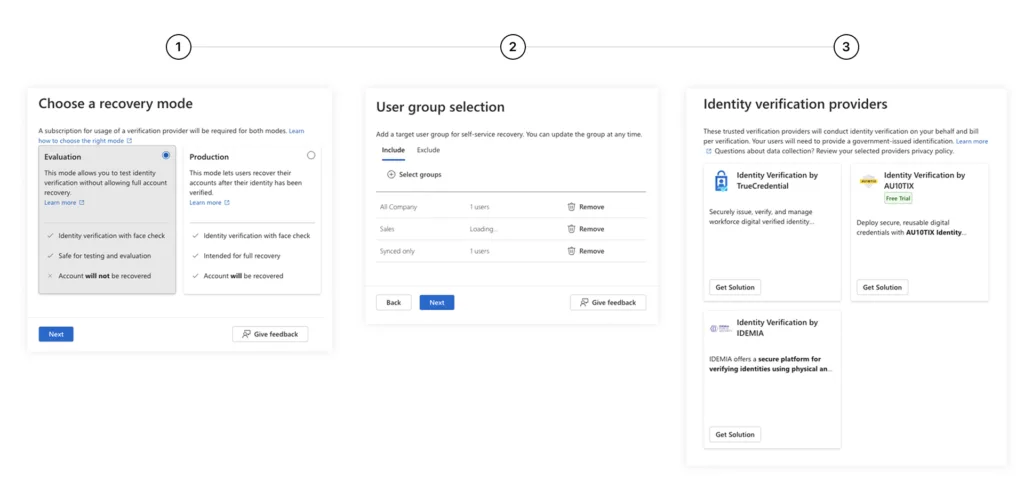The height and width of the screenshot is (500, 1024).
Task: Switch to the Include tab
Action: click(x=393, y=150)
